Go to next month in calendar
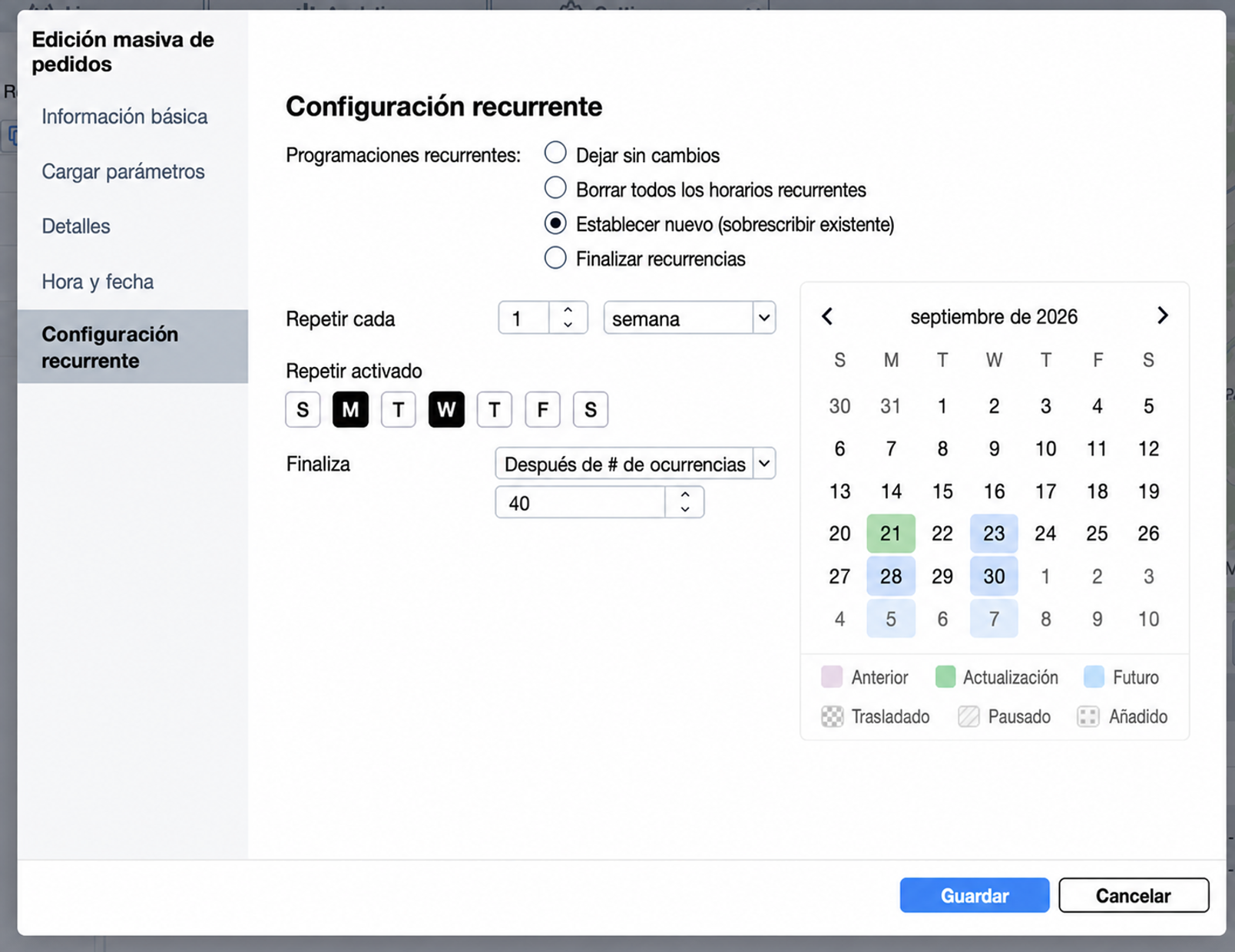 1162,316
